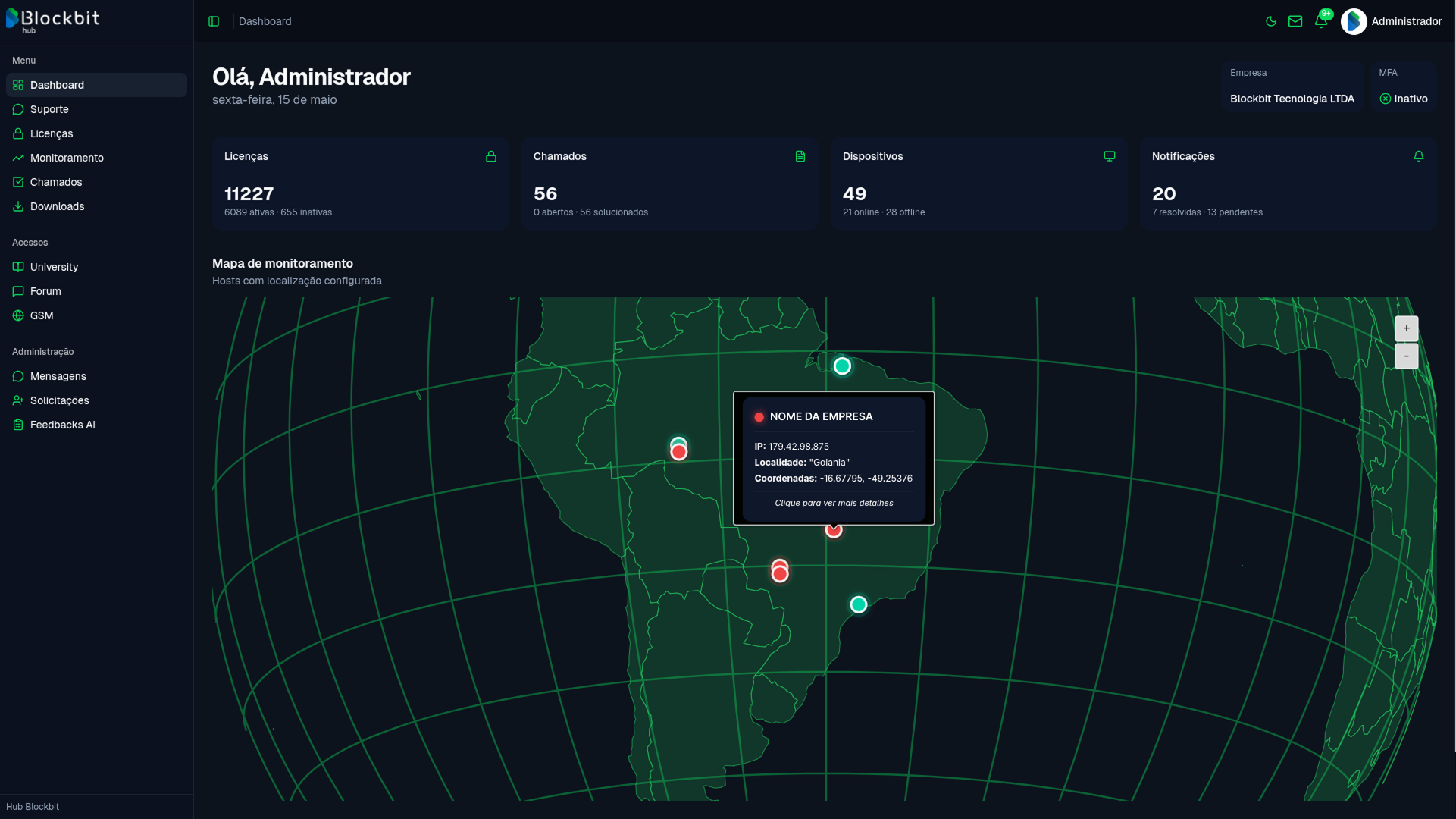Image resolution: width=1456 pixels, height=819 pixels.
Task: Click the lock icon on Licenças card
Action: 491,156
